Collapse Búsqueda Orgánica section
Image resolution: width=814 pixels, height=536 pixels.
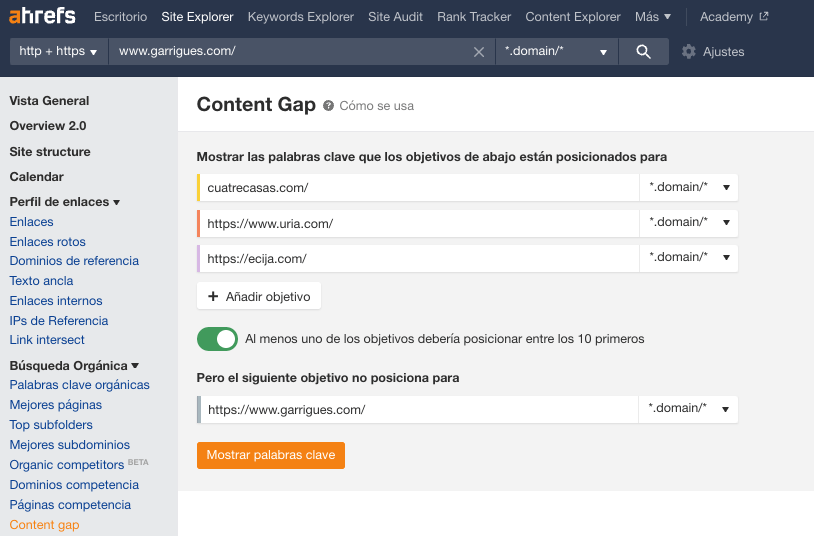[x=74, y=366]
